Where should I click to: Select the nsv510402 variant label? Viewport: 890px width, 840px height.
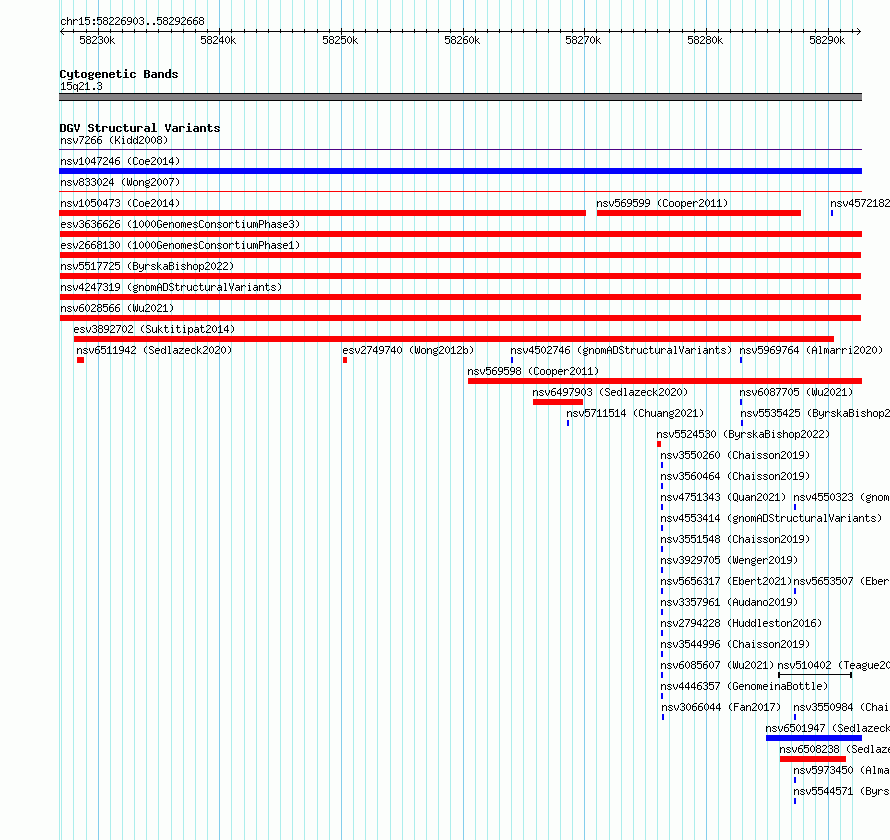[833, 665]
